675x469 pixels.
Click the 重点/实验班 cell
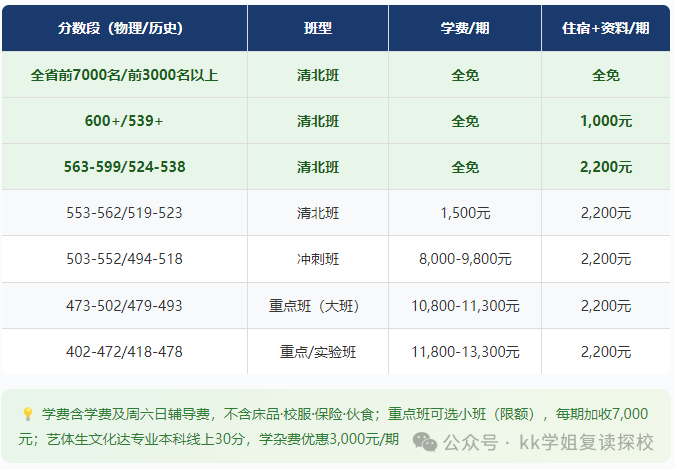(318, 352)
